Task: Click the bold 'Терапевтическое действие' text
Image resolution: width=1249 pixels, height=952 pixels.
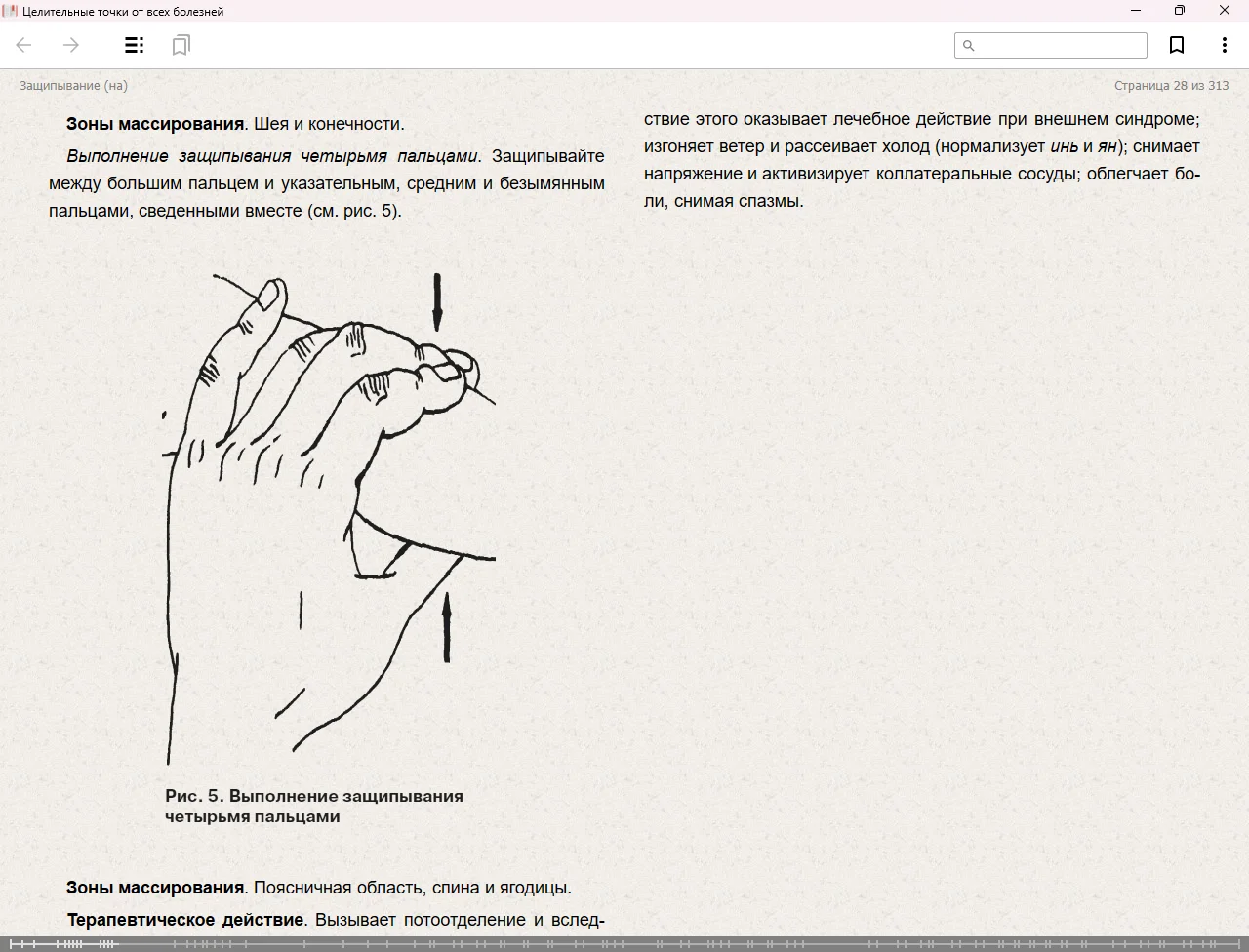Action: coord(185,920)
